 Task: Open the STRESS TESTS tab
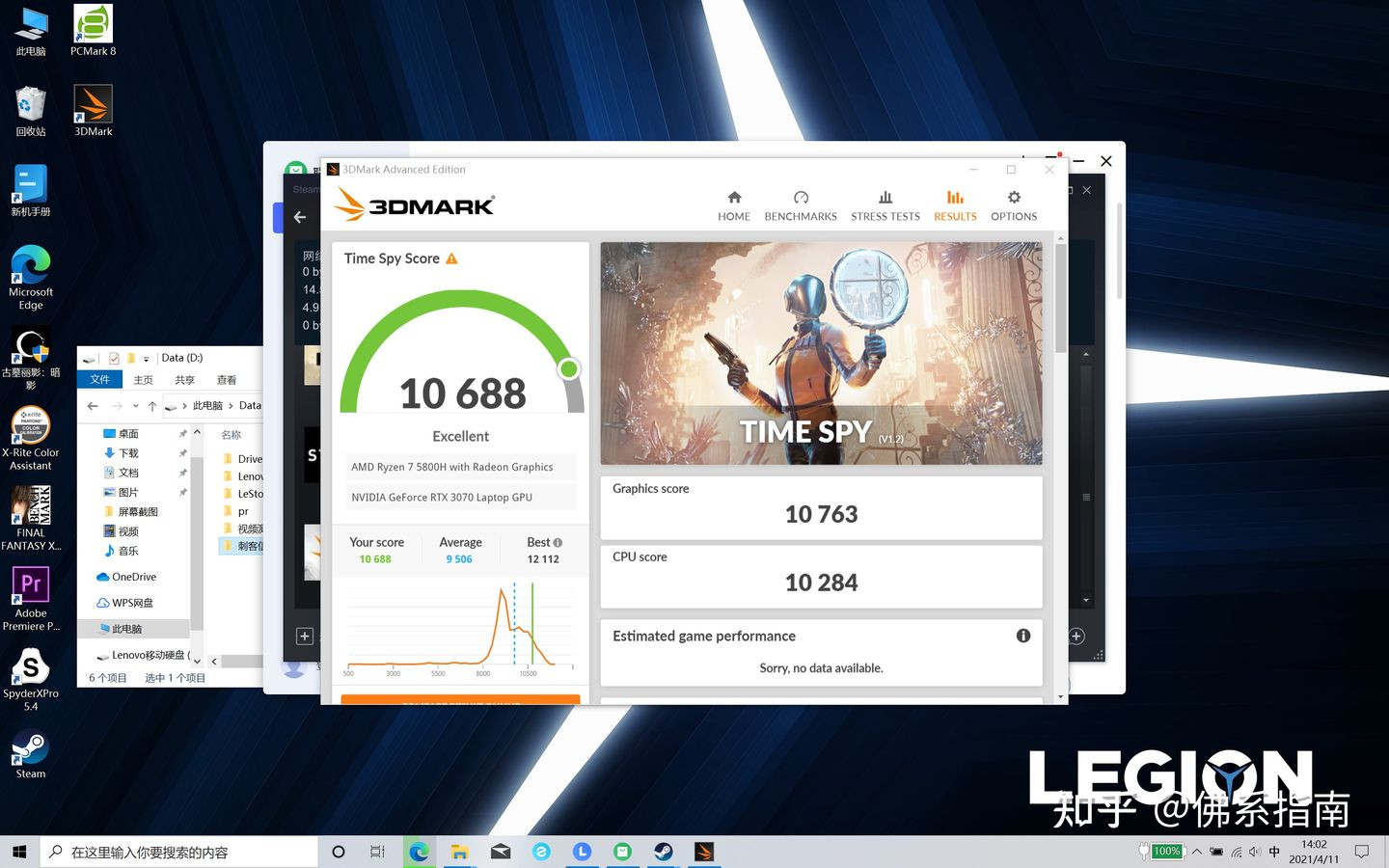tap(885, 205)
